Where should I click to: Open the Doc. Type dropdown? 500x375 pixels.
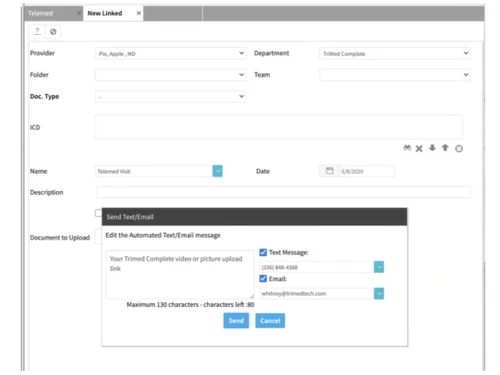pyautogui.click(x=171, y=97)
